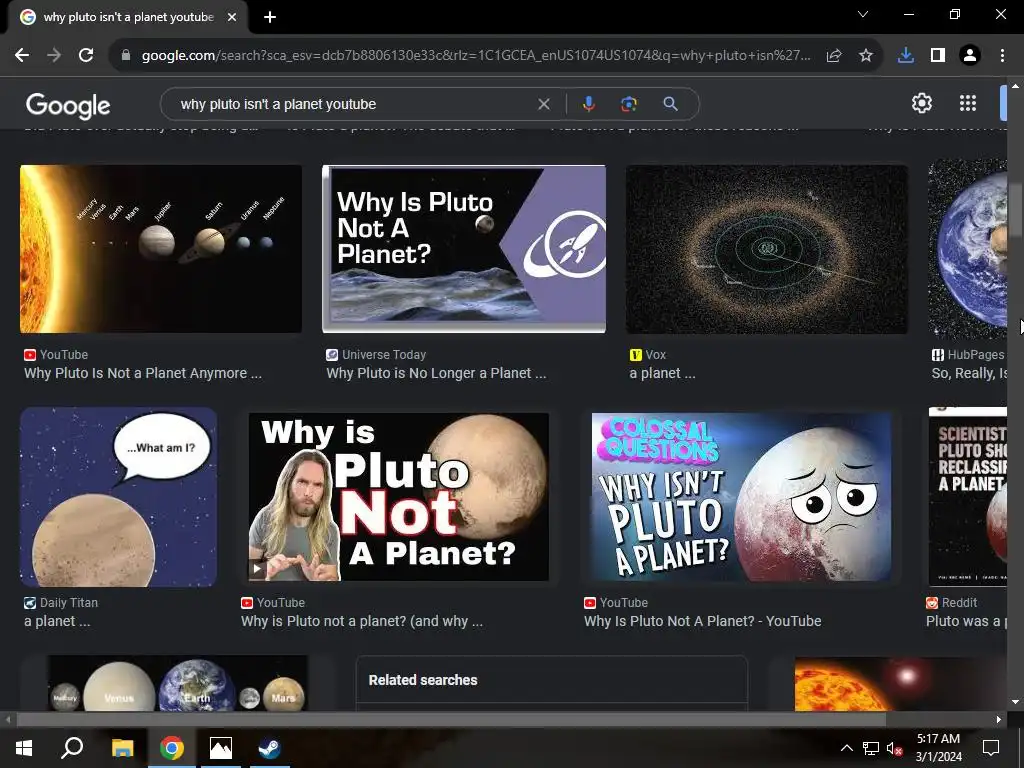Open Steam from the taskbar
1024x768 pixels.
tap(269, 748)
